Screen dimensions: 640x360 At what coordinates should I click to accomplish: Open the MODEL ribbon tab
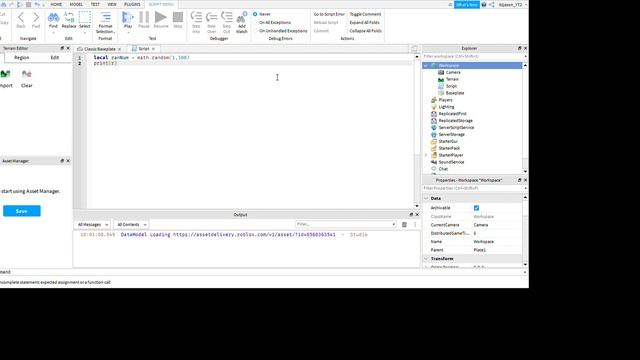pos(76,4)
